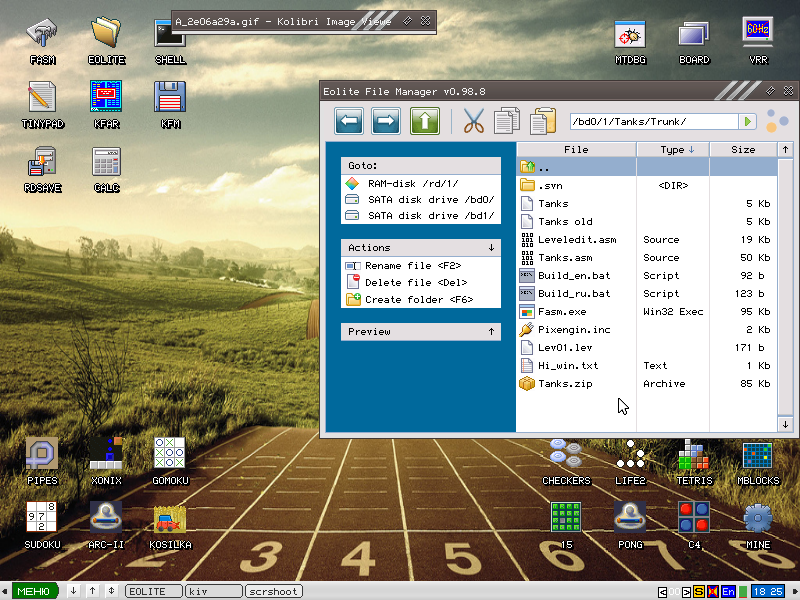Open the MTDBG debugger desktop icon
This screenshot has height=600, width=800.
[x=630, y=34]
